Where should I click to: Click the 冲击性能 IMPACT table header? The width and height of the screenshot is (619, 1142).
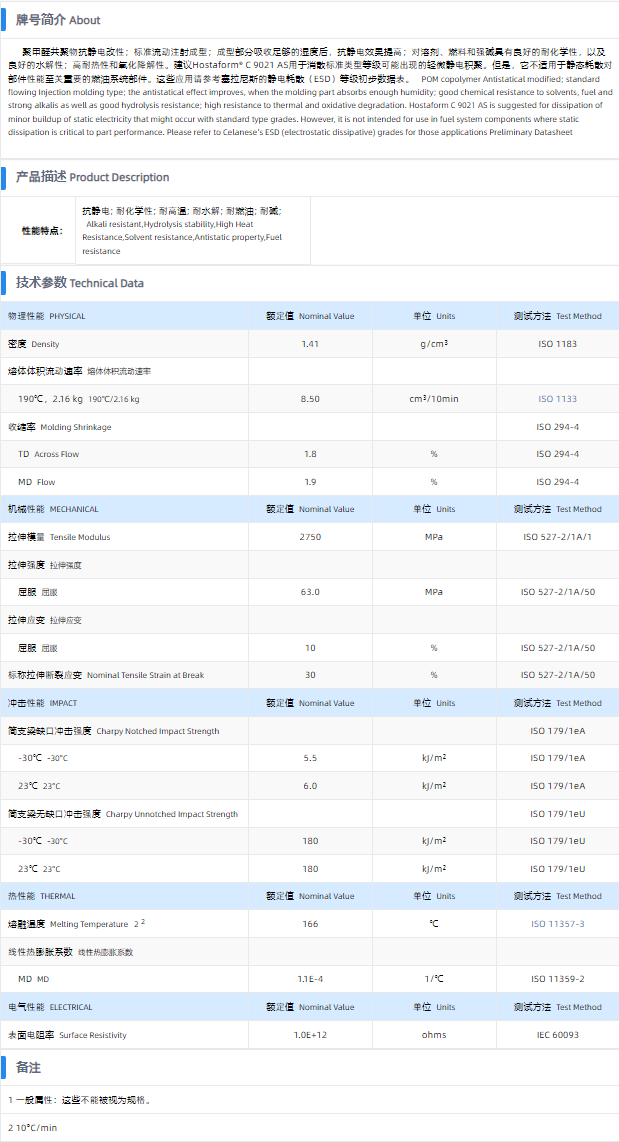click(x=42, y=703)
